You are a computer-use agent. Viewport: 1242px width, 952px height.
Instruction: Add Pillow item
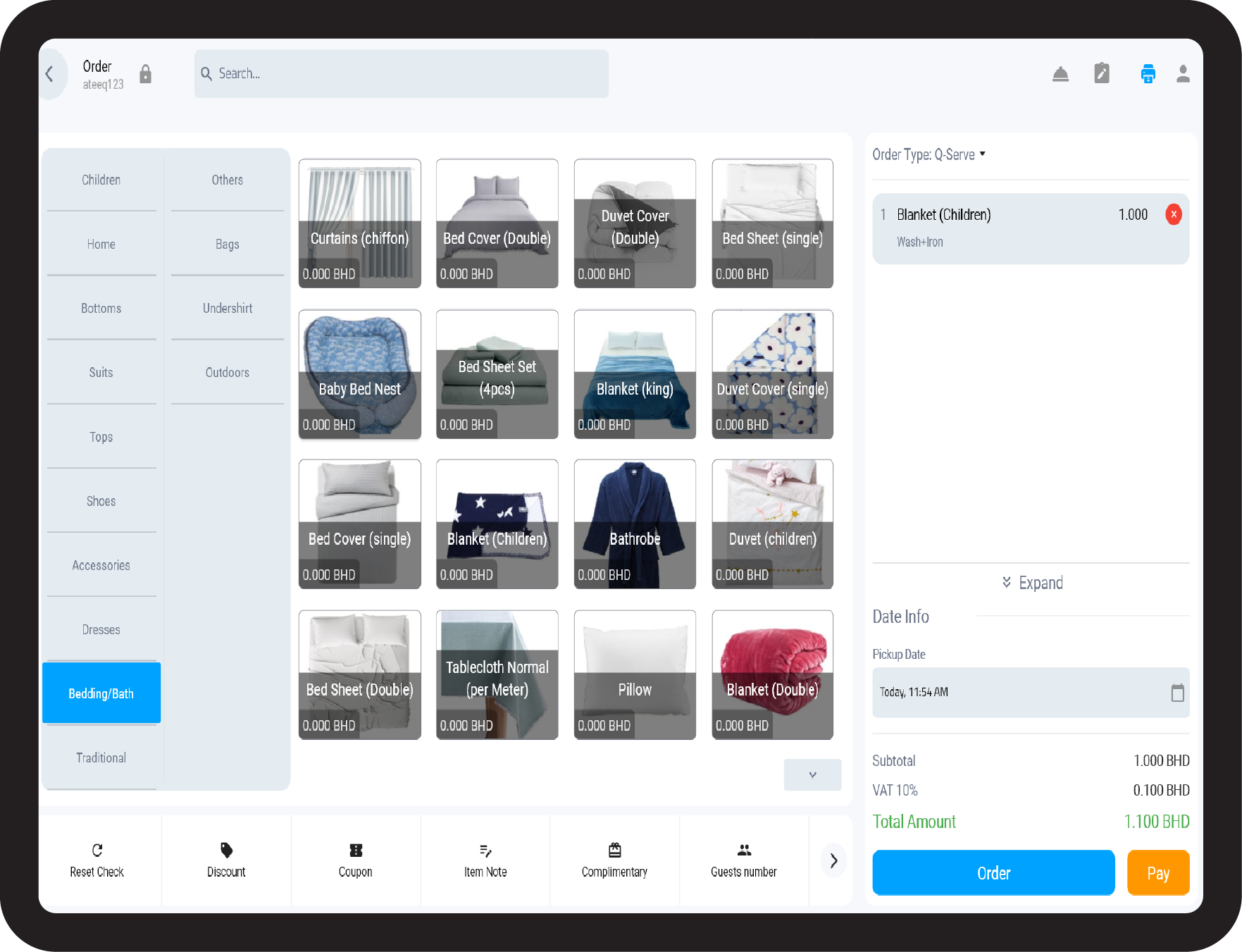[x=635, y=675]
